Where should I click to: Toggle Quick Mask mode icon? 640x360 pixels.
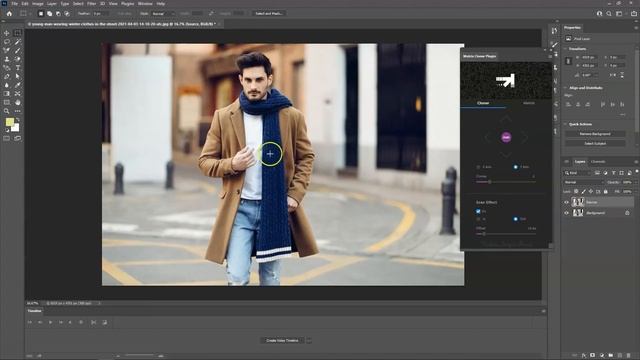(7, 138)
